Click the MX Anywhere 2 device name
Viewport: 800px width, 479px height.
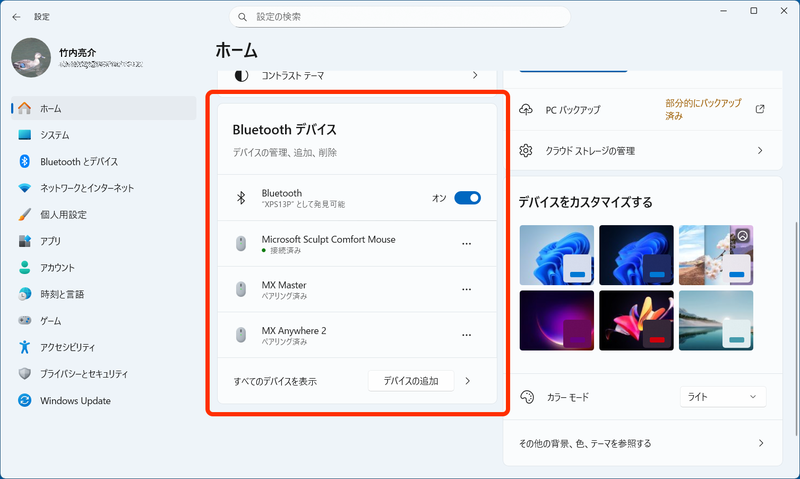(294, 331)
